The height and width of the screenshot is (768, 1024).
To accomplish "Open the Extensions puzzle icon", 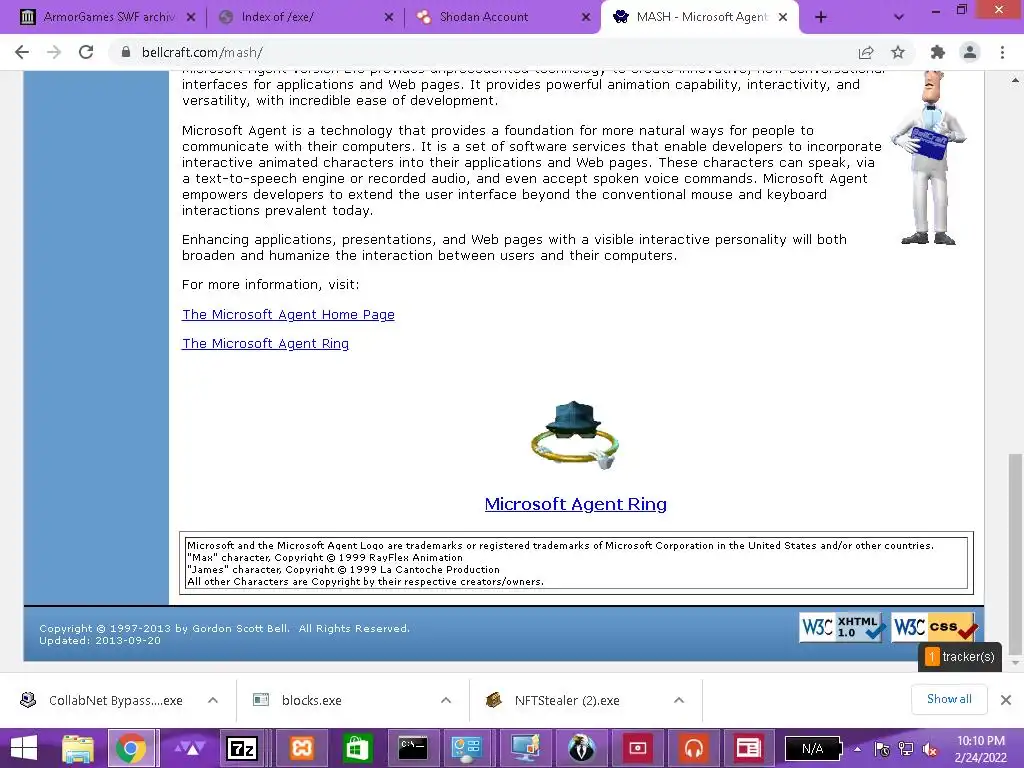I will 938,52.
